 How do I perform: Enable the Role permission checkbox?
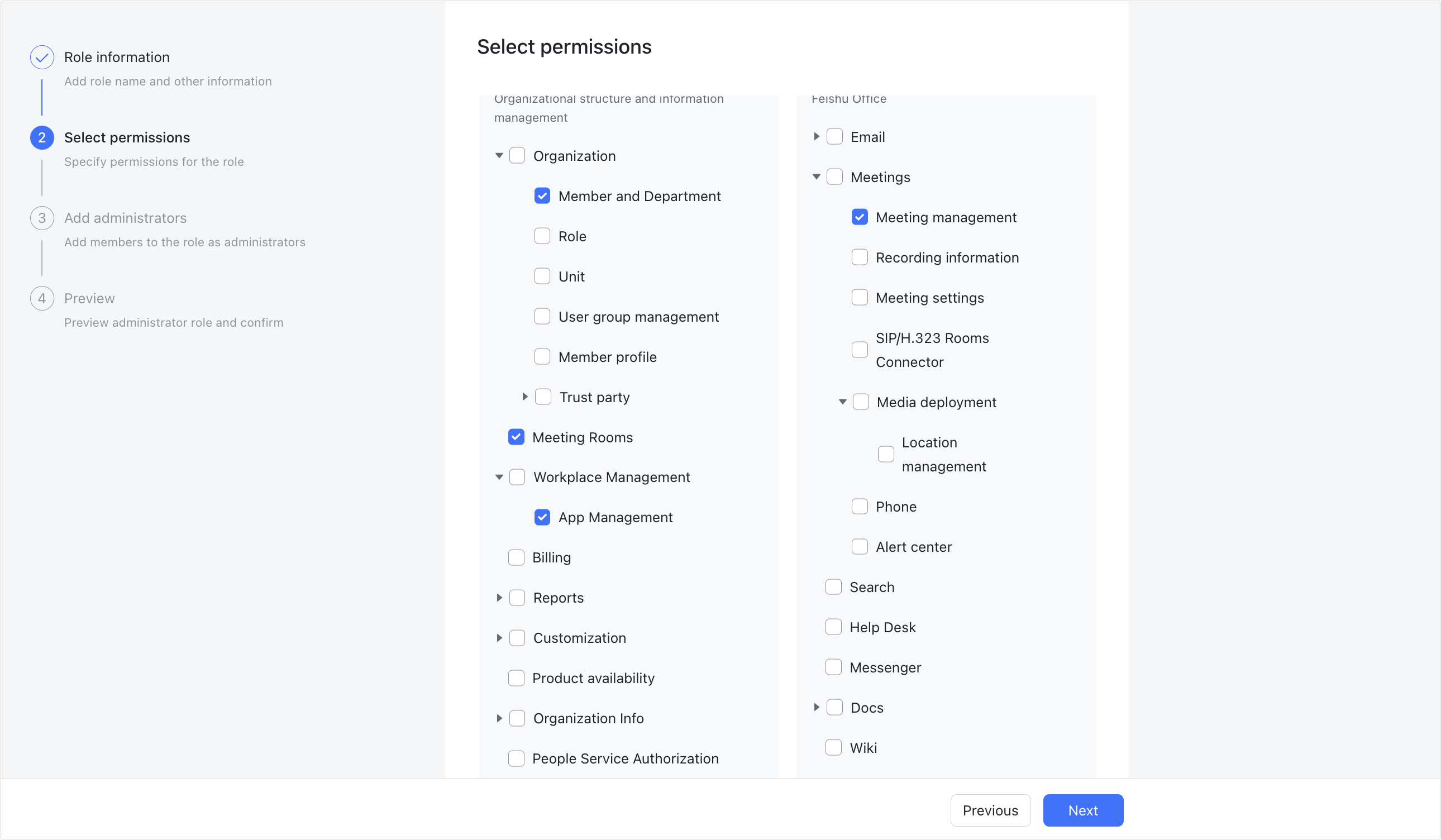542,236
